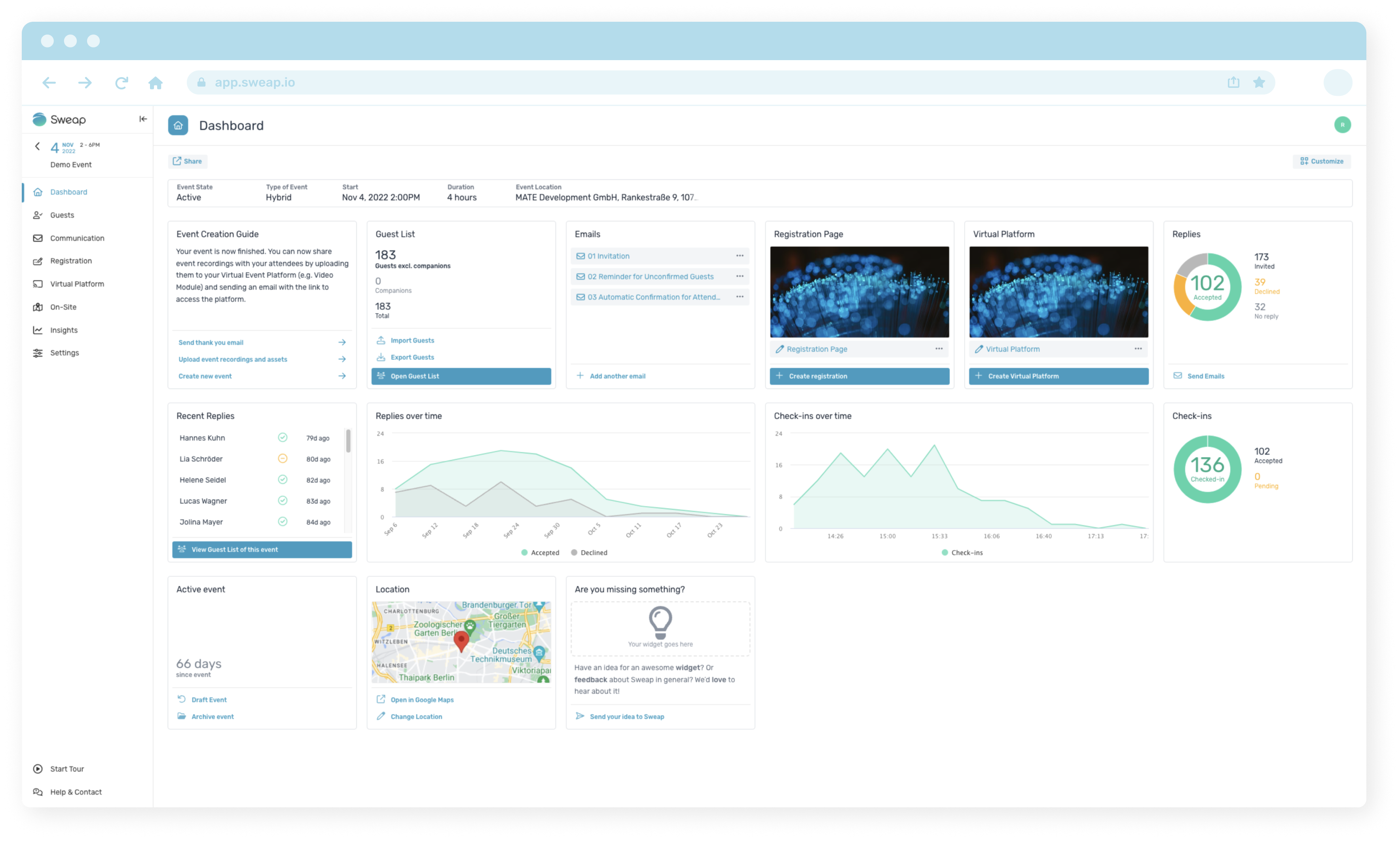
Task: Click Open Guest List button
Action: 461,376
